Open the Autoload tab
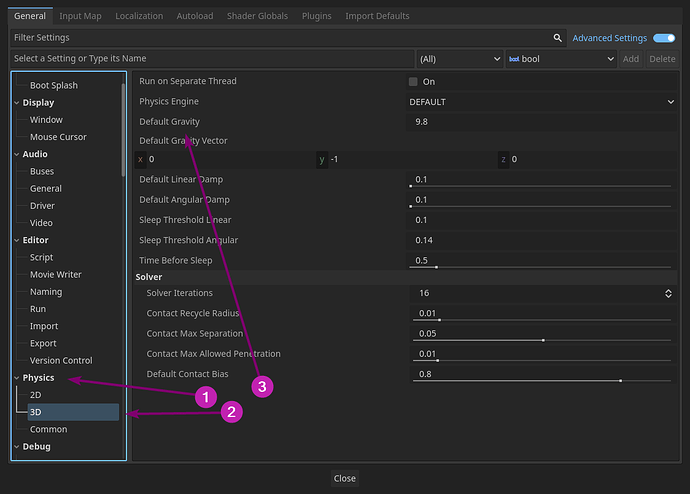Screen dimensions: 690x494 (195, 16)
